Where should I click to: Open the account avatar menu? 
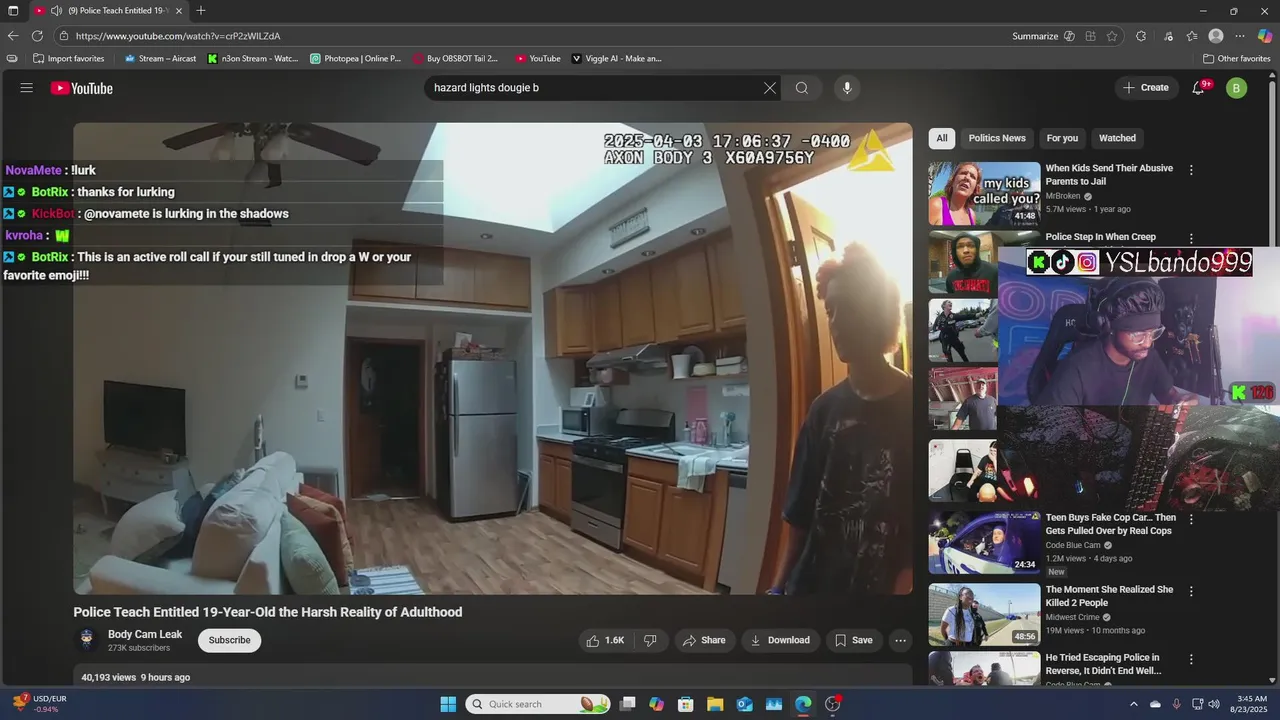(x=1237, y=88)
